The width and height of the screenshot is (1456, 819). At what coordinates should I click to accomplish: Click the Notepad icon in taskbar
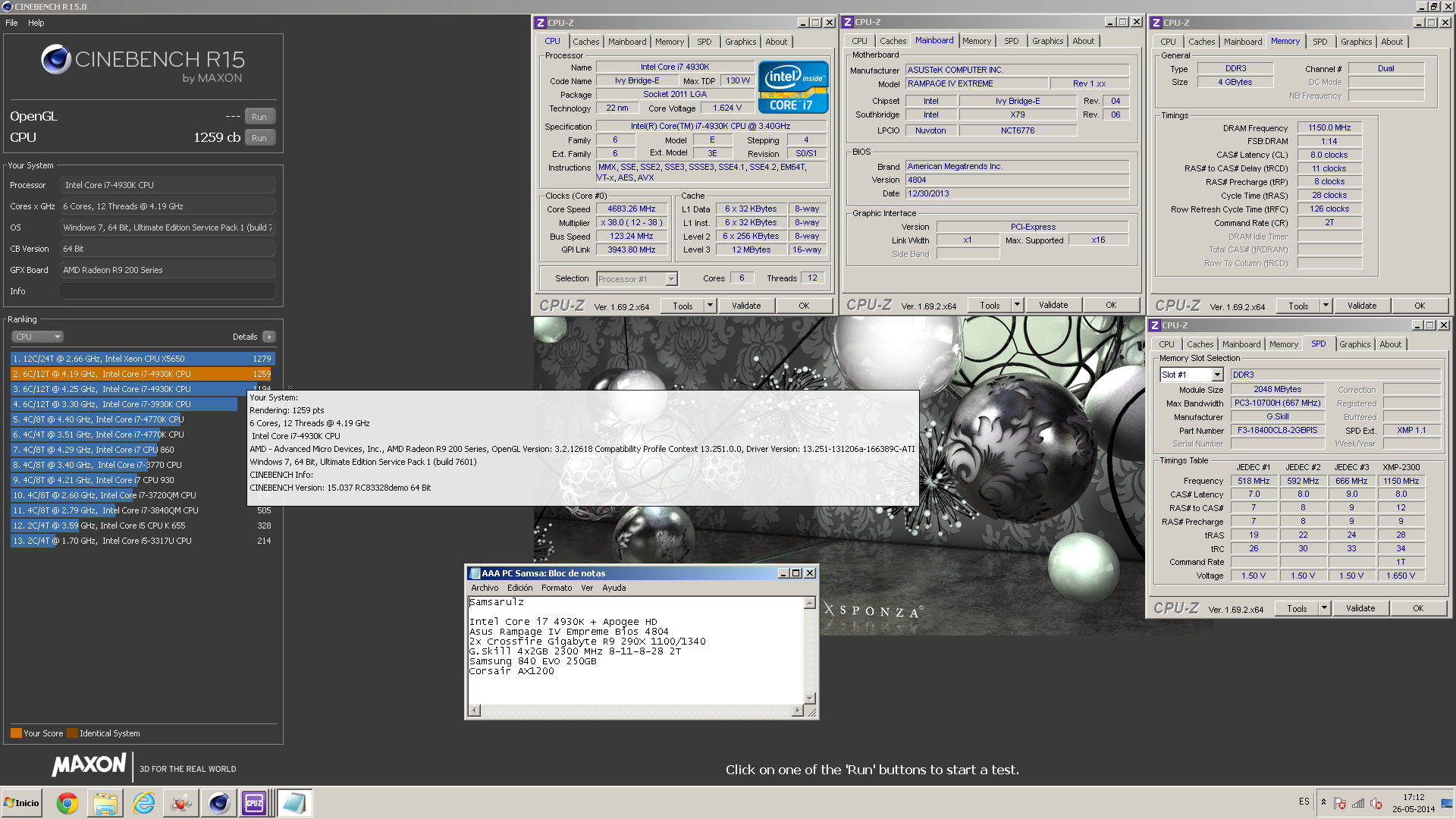(x=294, y=803)
